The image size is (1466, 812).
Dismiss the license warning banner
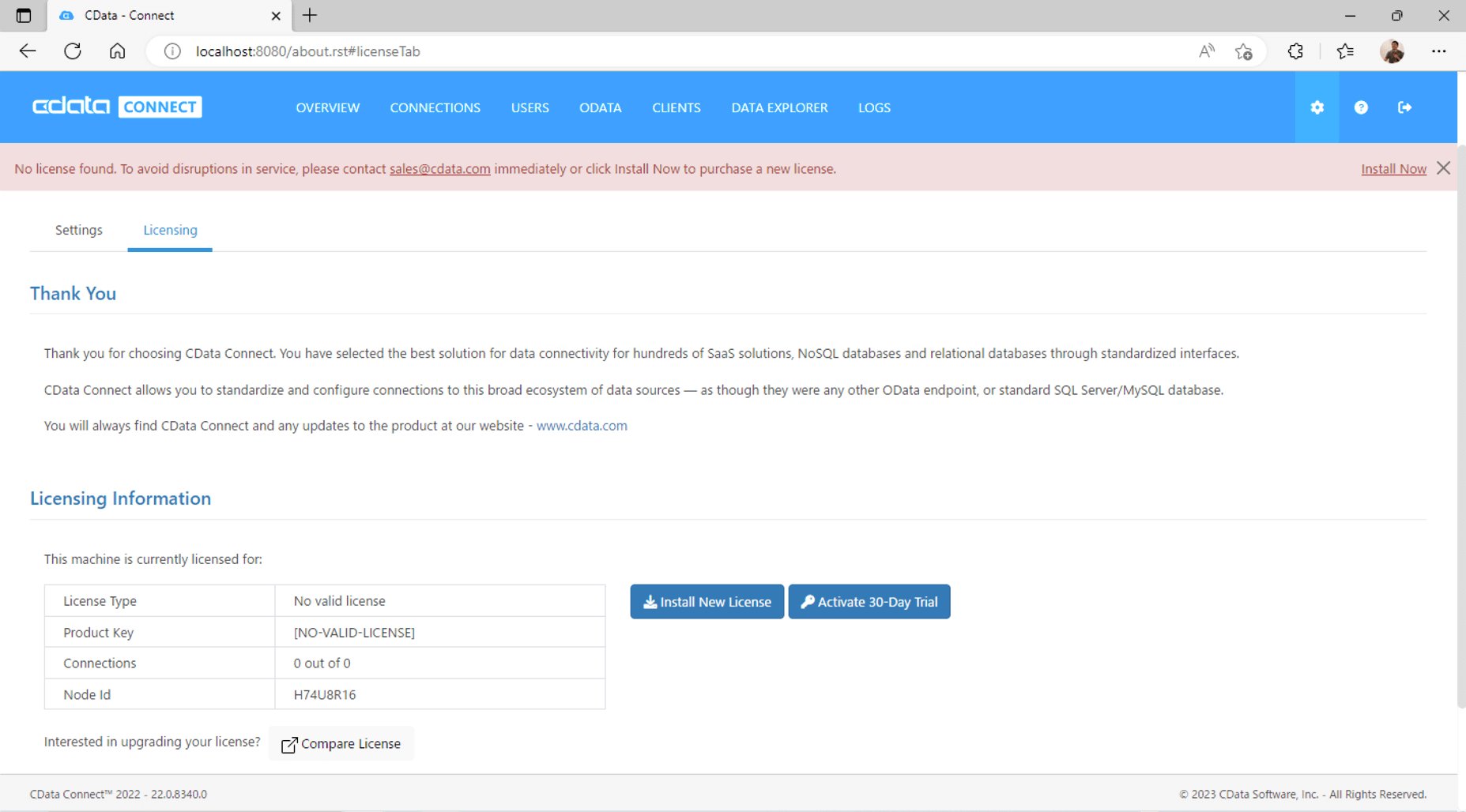click(1443, 168)
